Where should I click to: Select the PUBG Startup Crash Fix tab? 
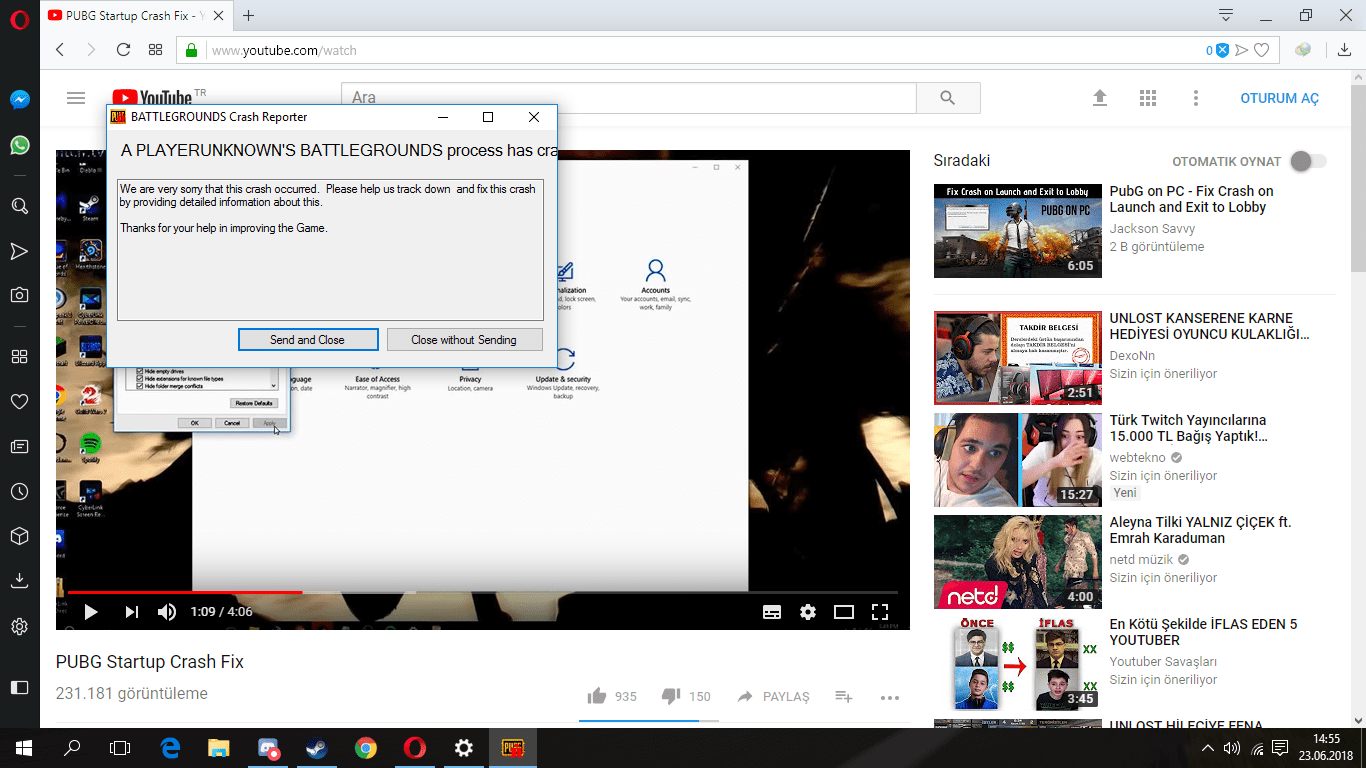(137, 15)
